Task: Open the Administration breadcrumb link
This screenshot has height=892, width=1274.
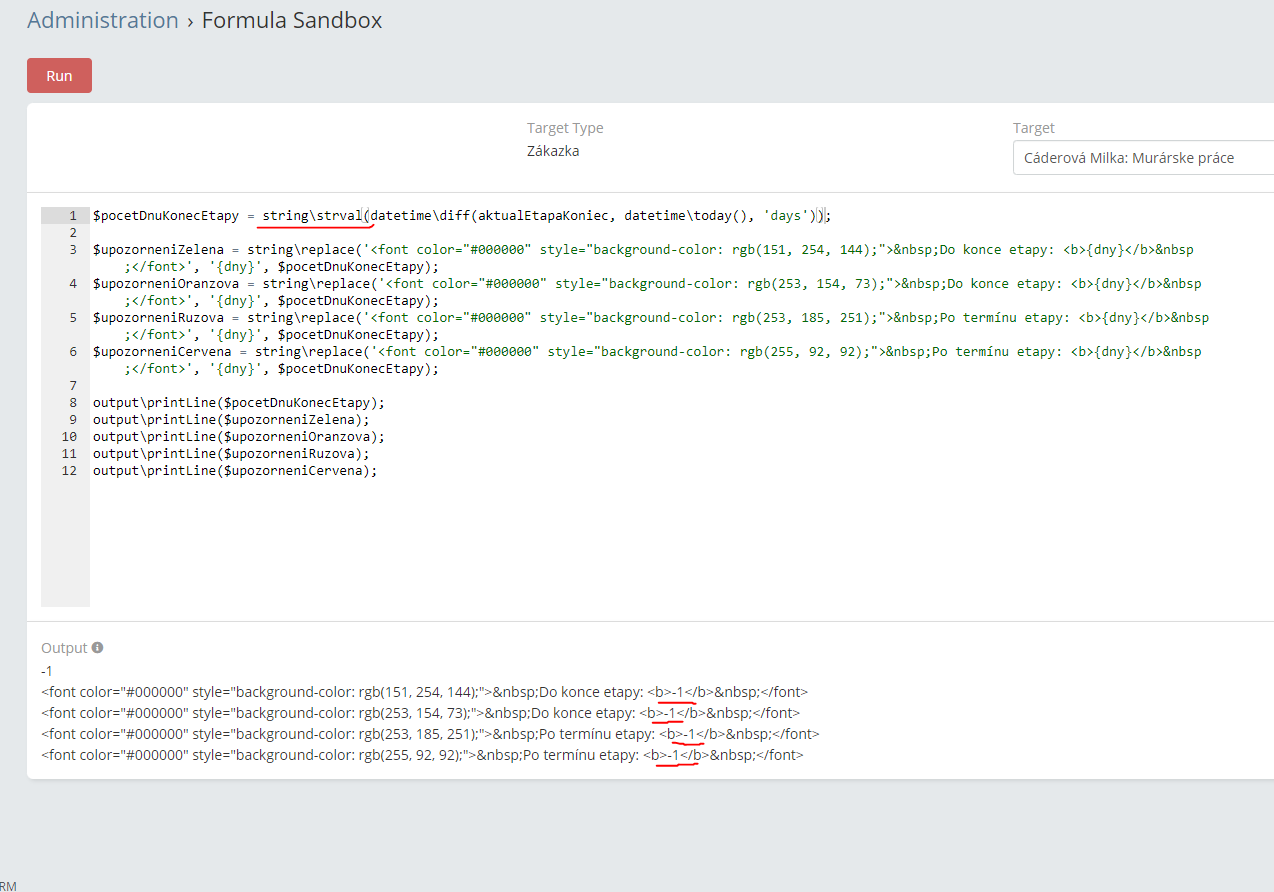Action: coord(102,20)
